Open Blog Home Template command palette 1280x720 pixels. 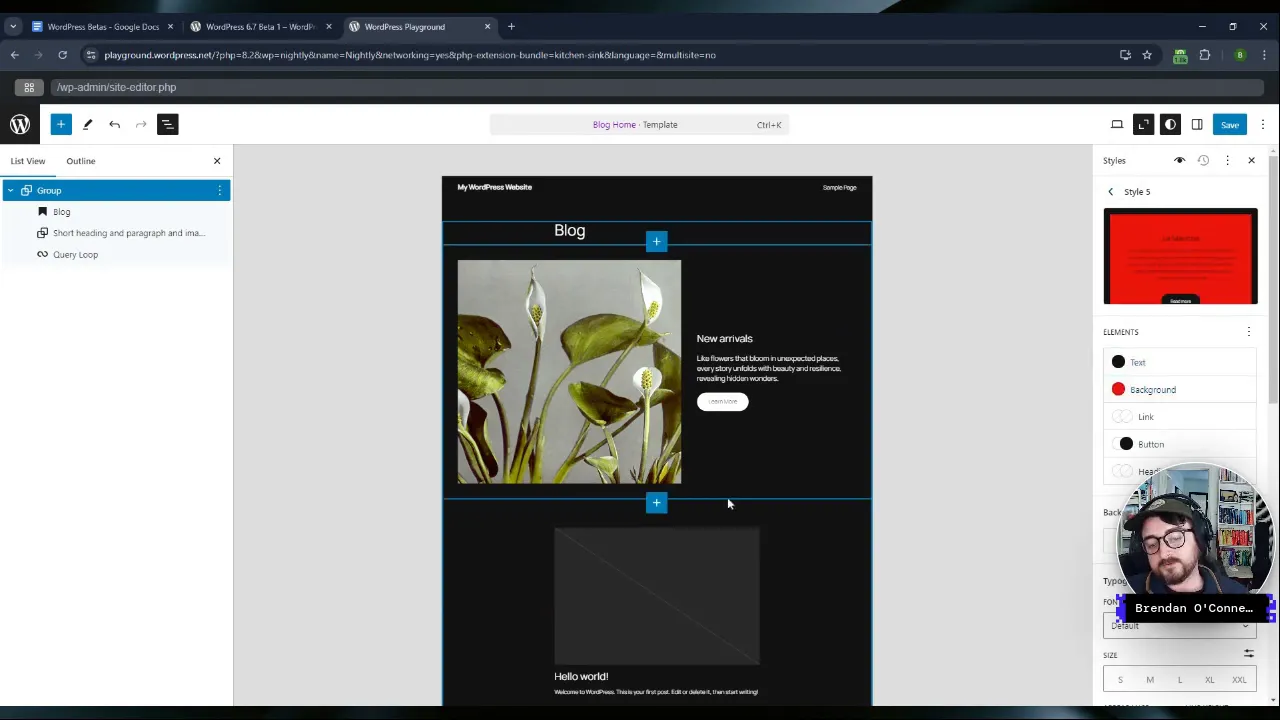click(x=640, y=124)
